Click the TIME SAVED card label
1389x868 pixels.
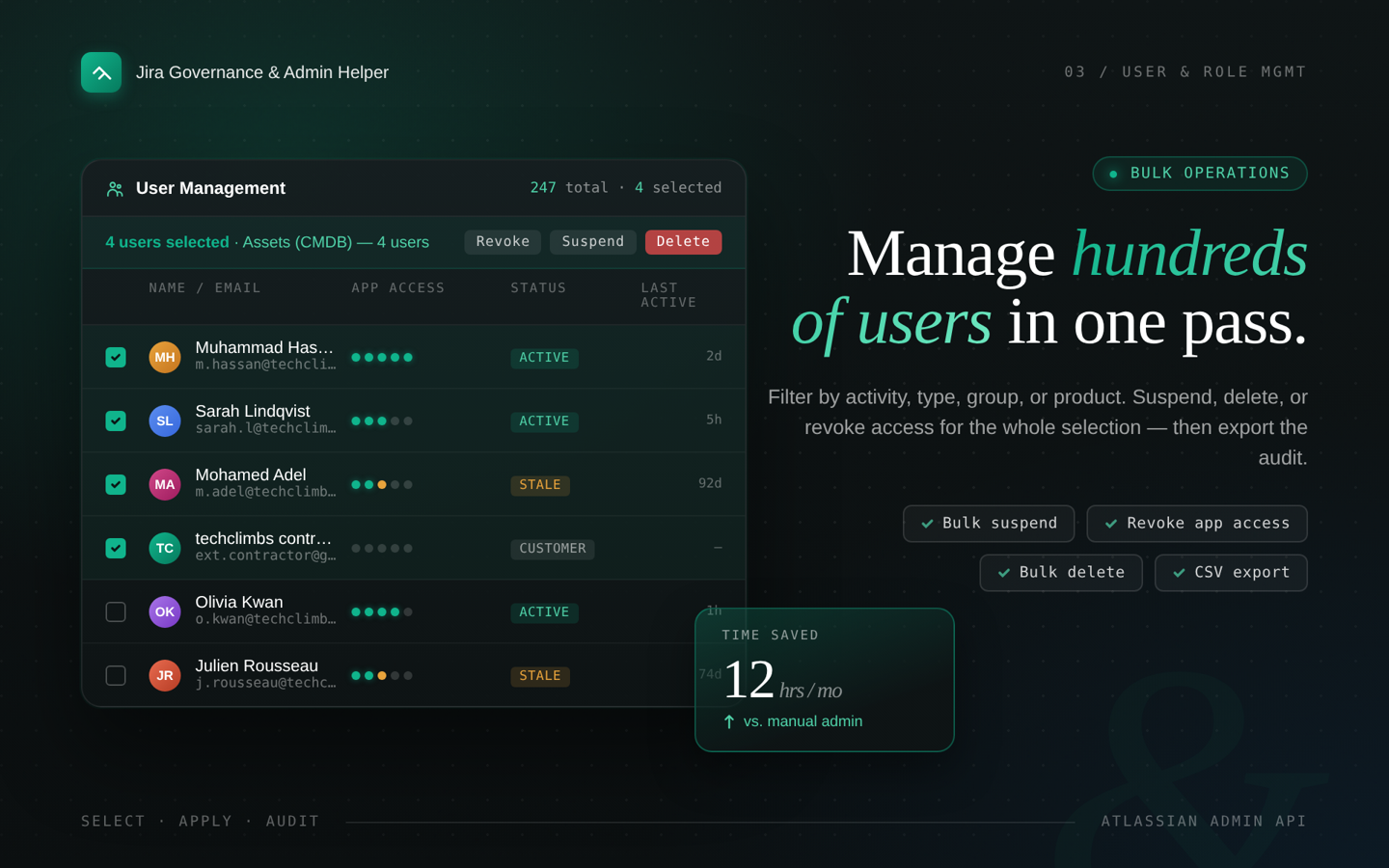tap(771, 636)
